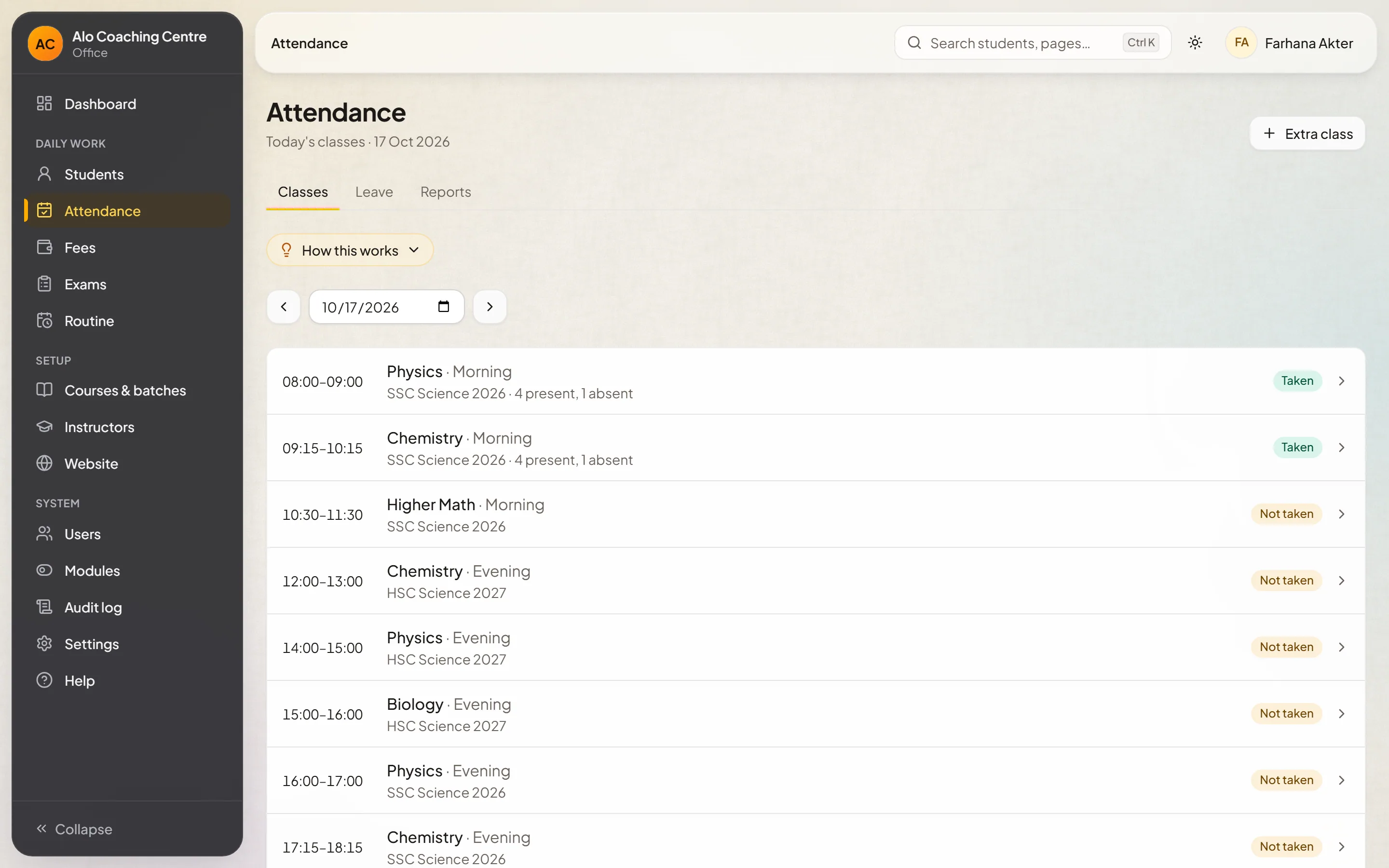This screenshot has height=868, width=1389.
Task: Toggle light/dark theme sun icon
Action: click(x=1195, y=42)
